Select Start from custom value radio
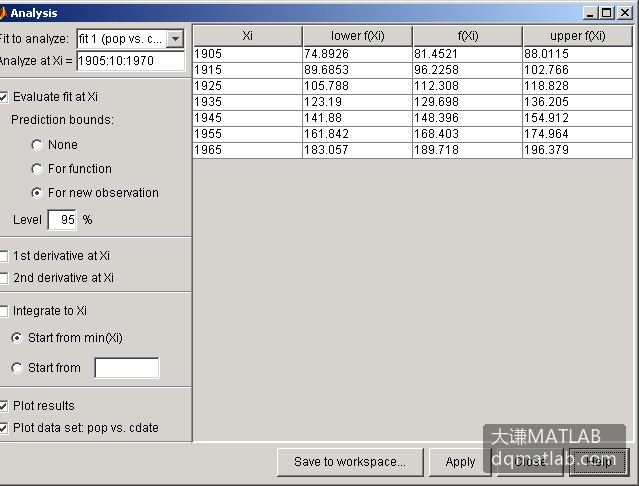Viewport: 639px width, 486px height. point(17,368)
